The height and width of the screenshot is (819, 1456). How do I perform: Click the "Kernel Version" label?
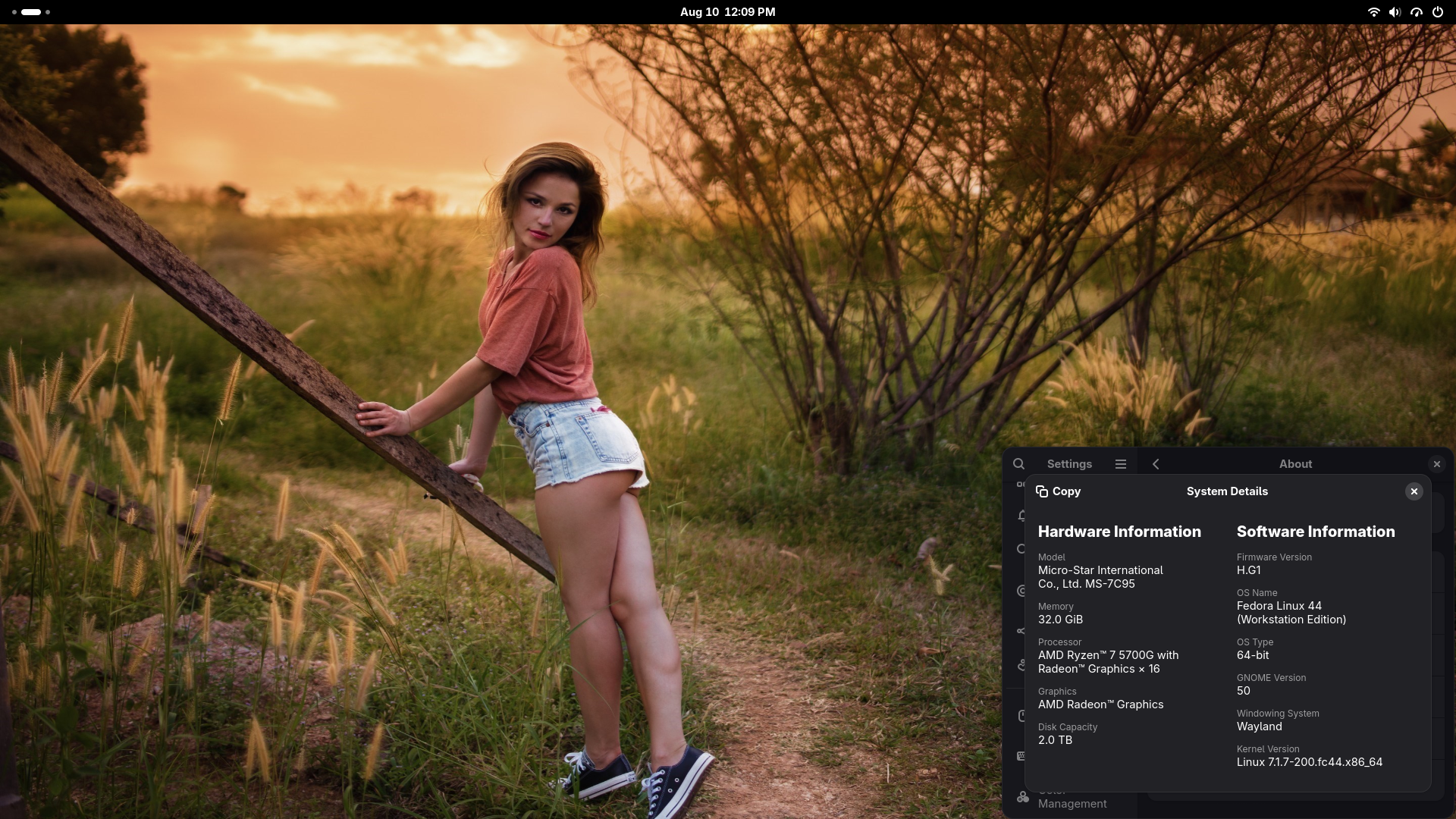(1268, 749)
